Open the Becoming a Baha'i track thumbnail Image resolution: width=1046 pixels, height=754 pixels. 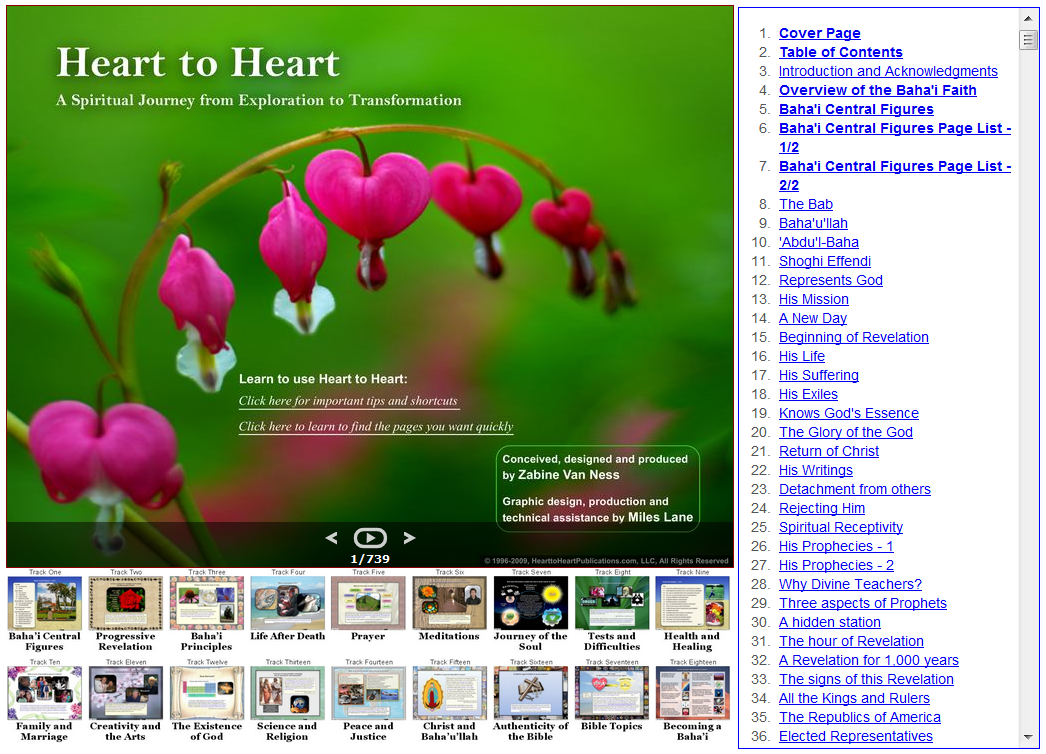coord(692,693)
